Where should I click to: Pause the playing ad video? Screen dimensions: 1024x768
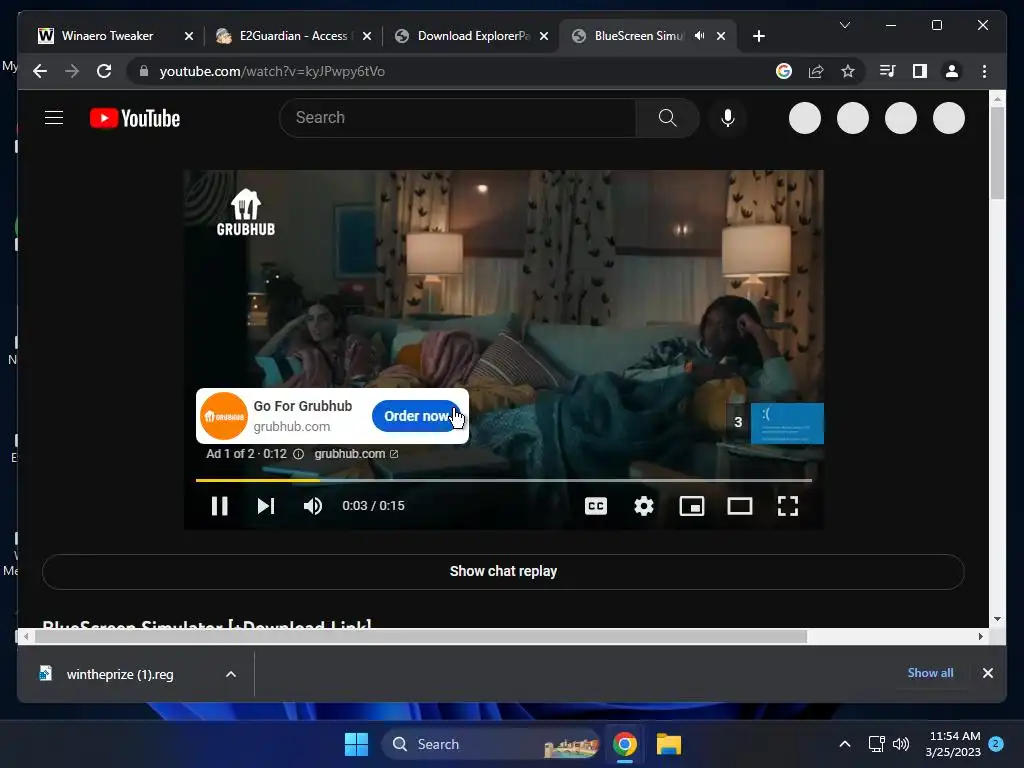click(219, 506)
